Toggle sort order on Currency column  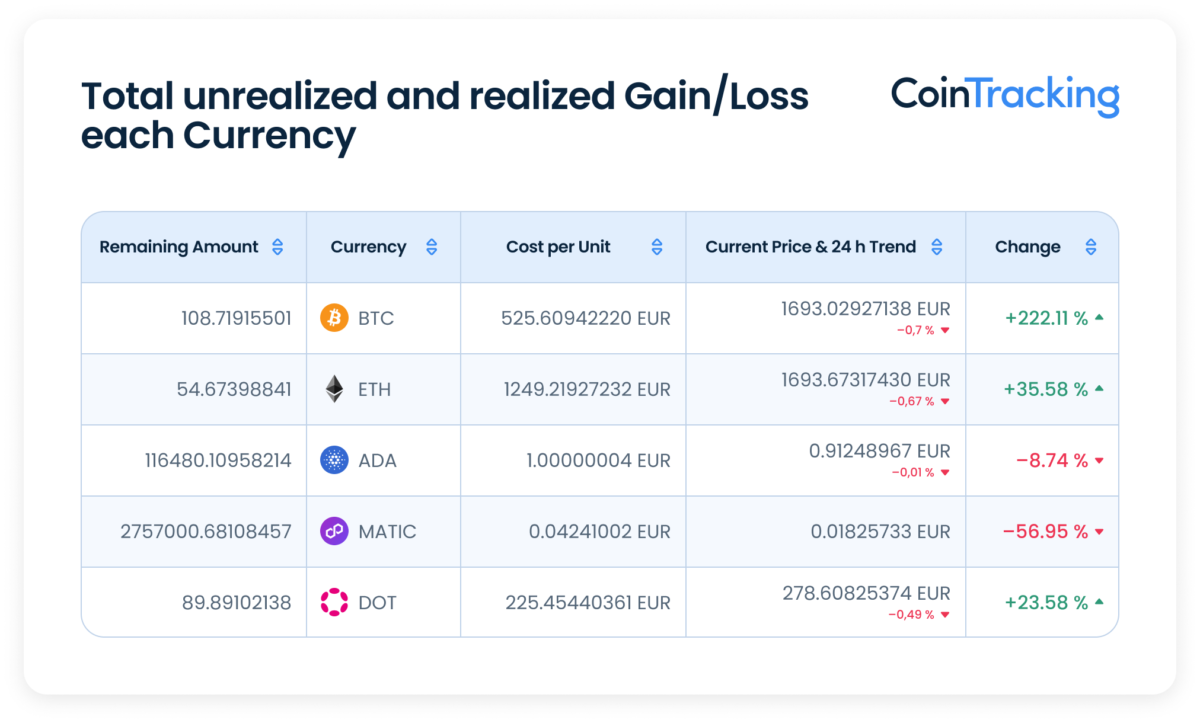[431, 246]
